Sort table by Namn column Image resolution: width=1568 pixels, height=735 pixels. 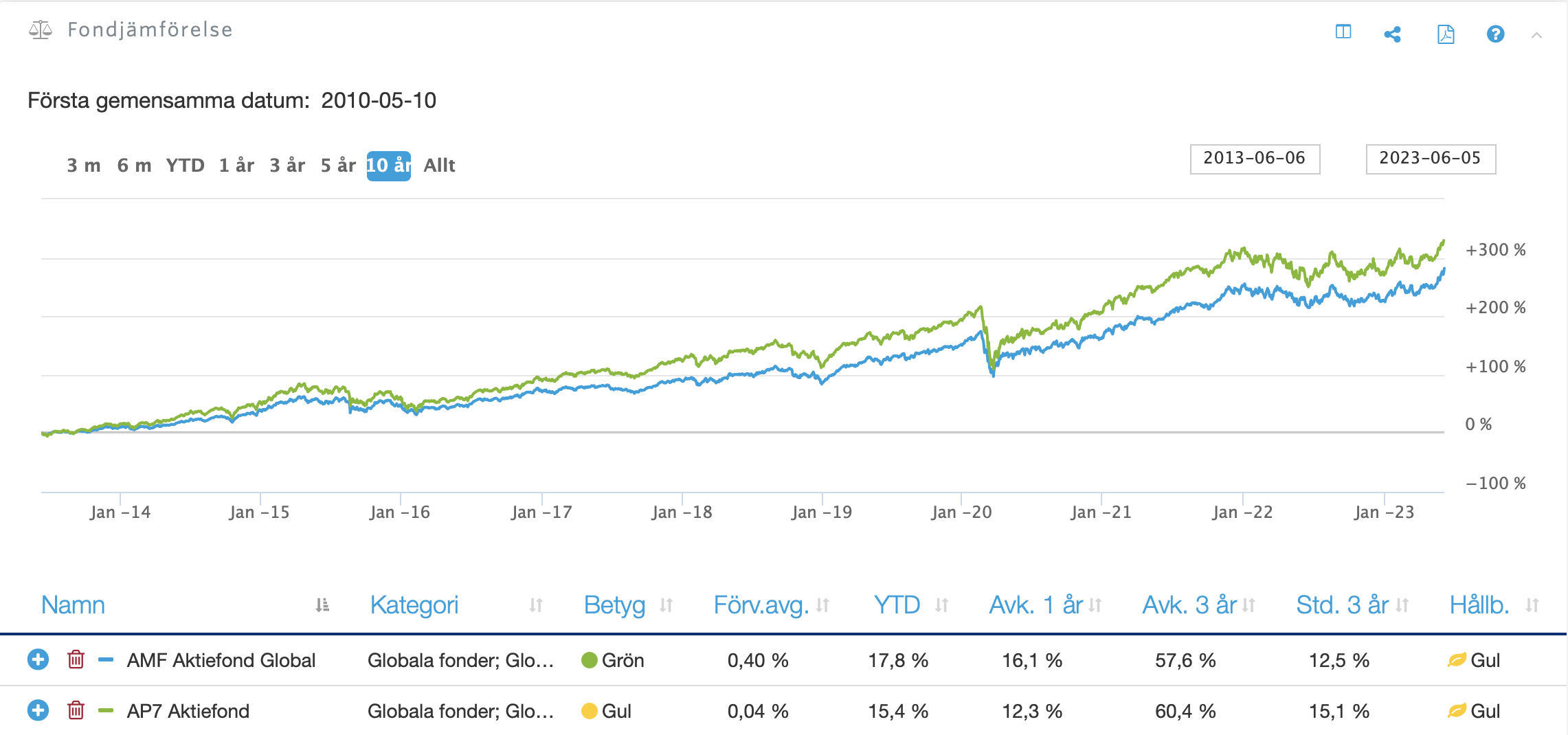pyautogui.click(x=74, y=605)
